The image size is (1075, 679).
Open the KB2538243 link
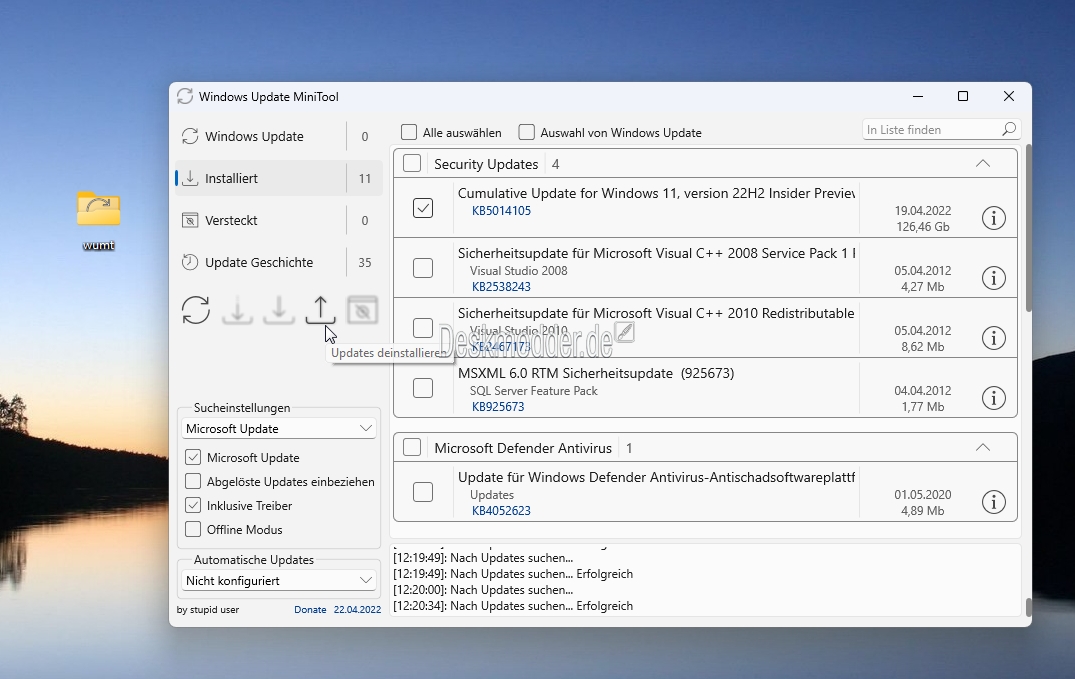[x=501, y=287]
